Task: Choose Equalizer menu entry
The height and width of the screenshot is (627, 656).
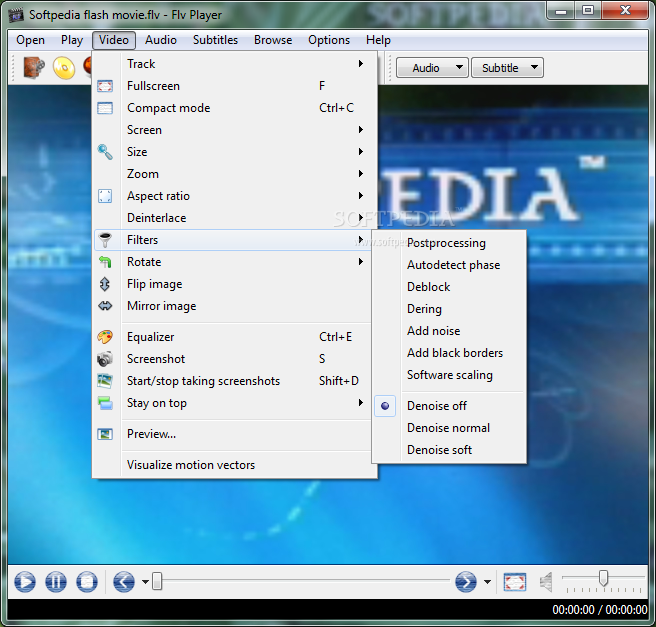Action: [x=234, y=337]
